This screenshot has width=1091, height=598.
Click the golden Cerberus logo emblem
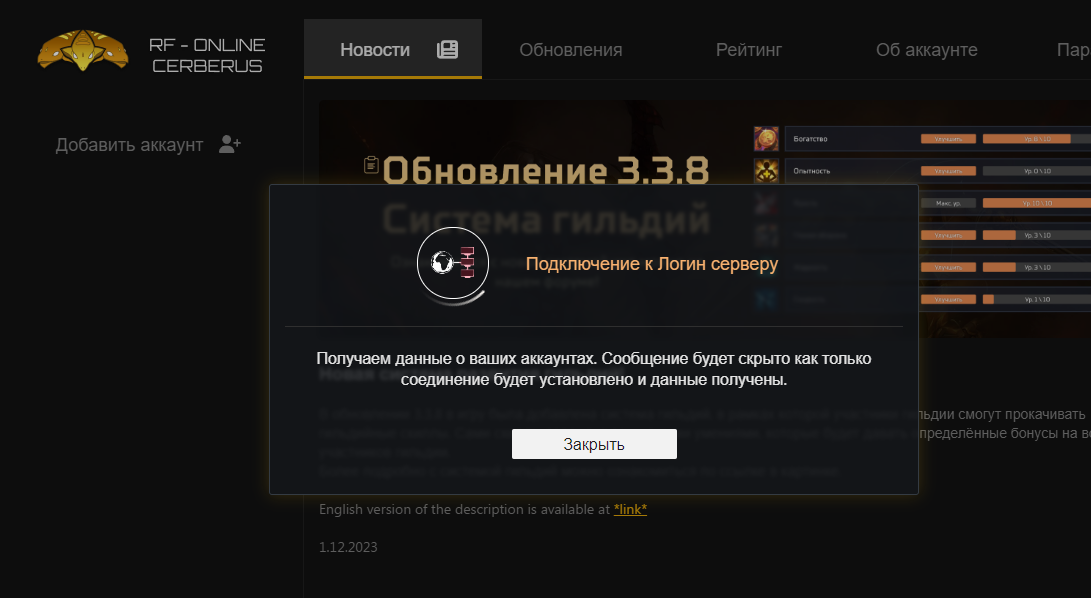(x=83, y=50)
